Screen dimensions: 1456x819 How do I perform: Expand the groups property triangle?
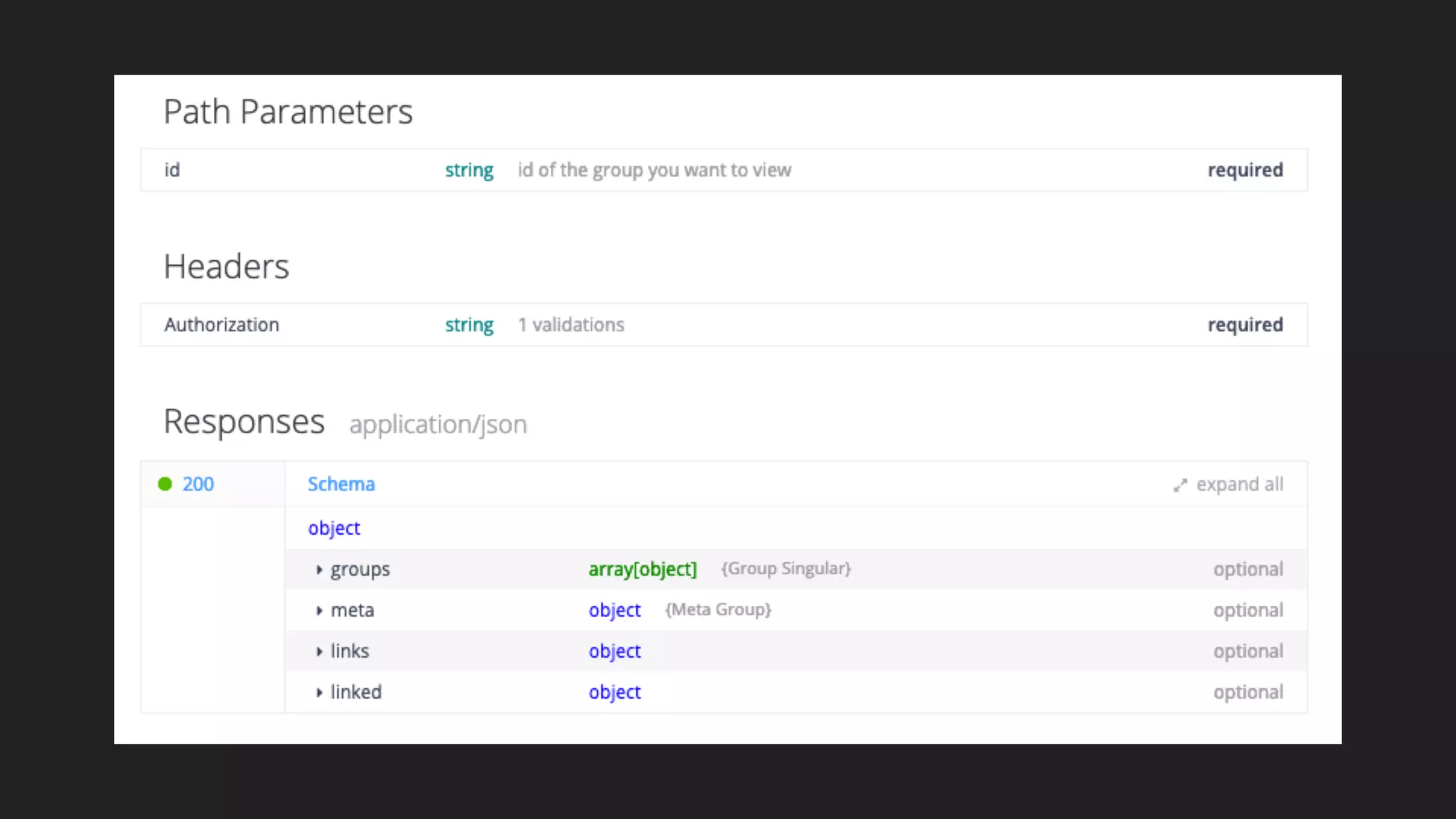pyautogui.click(x=319, y=569)
